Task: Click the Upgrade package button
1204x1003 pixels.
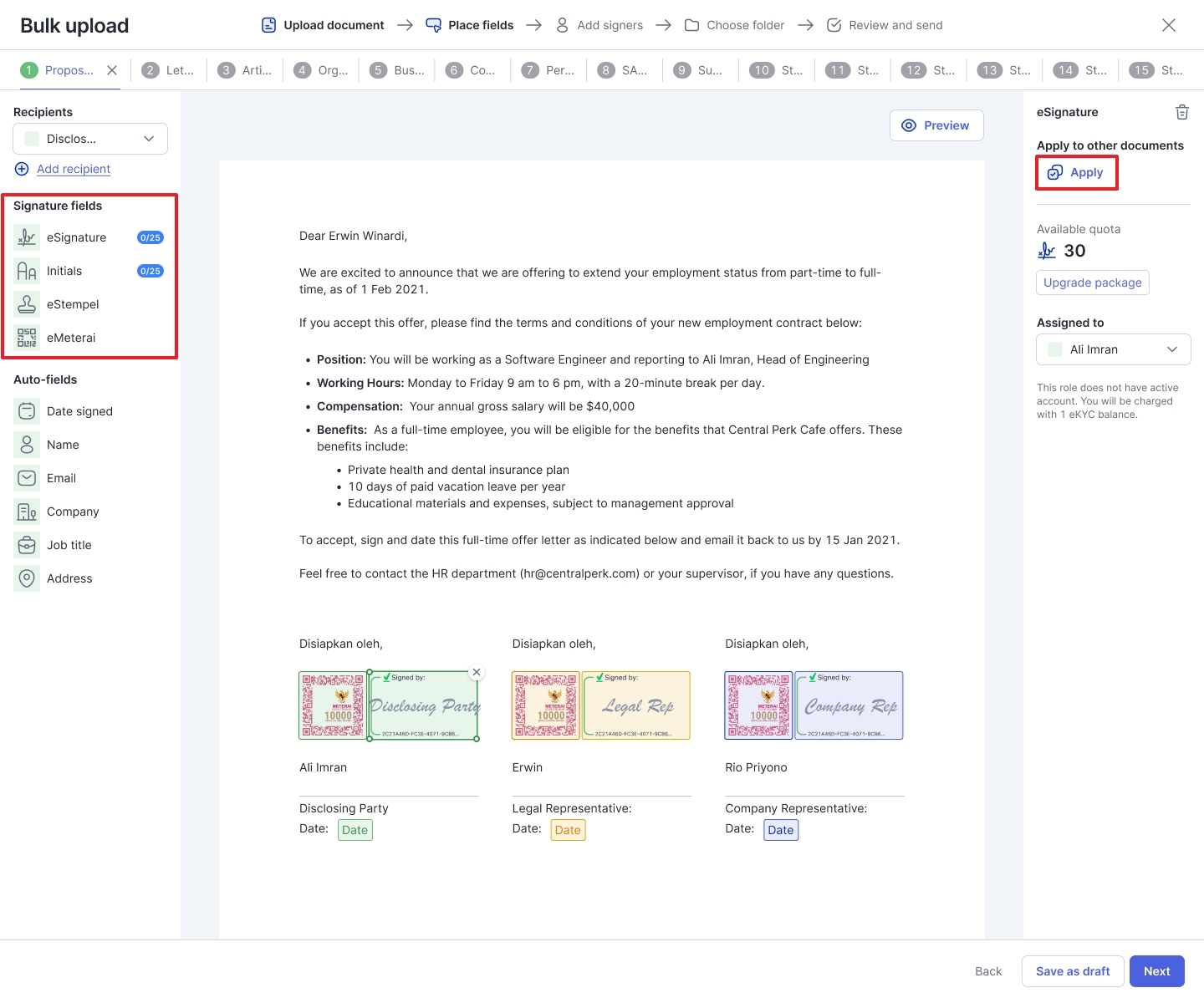Action: 1092,283
